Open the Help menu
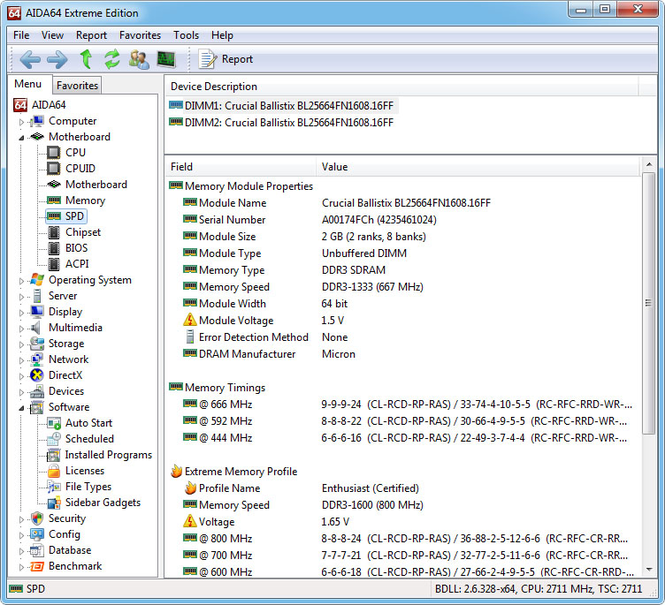Viewport: 665px width, 605px height. (222, 35)
